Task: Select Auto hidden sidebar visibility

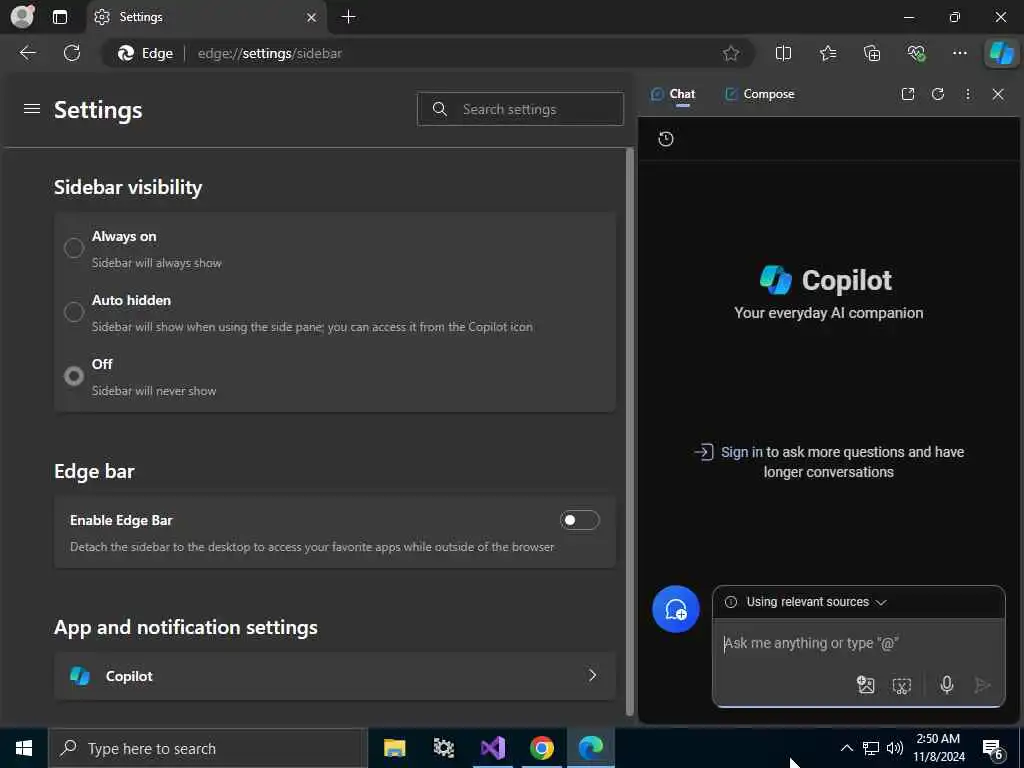Action: click(x=74, y=312)
